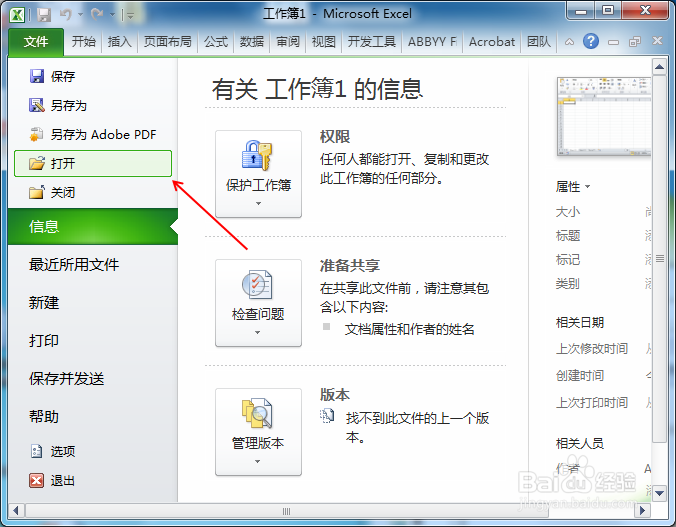Click the 准备共享 heading
The width and height of the screenshot is (676, 527).
click(x=350, y=265)
